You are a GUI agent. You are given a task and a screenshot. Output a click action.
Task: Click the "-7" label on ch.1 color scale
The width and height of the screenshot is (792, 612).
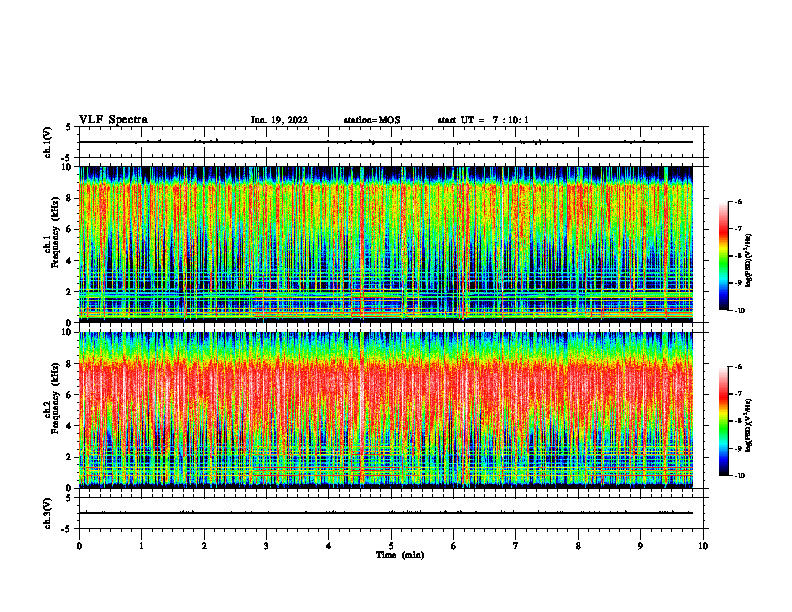(738, 229)
